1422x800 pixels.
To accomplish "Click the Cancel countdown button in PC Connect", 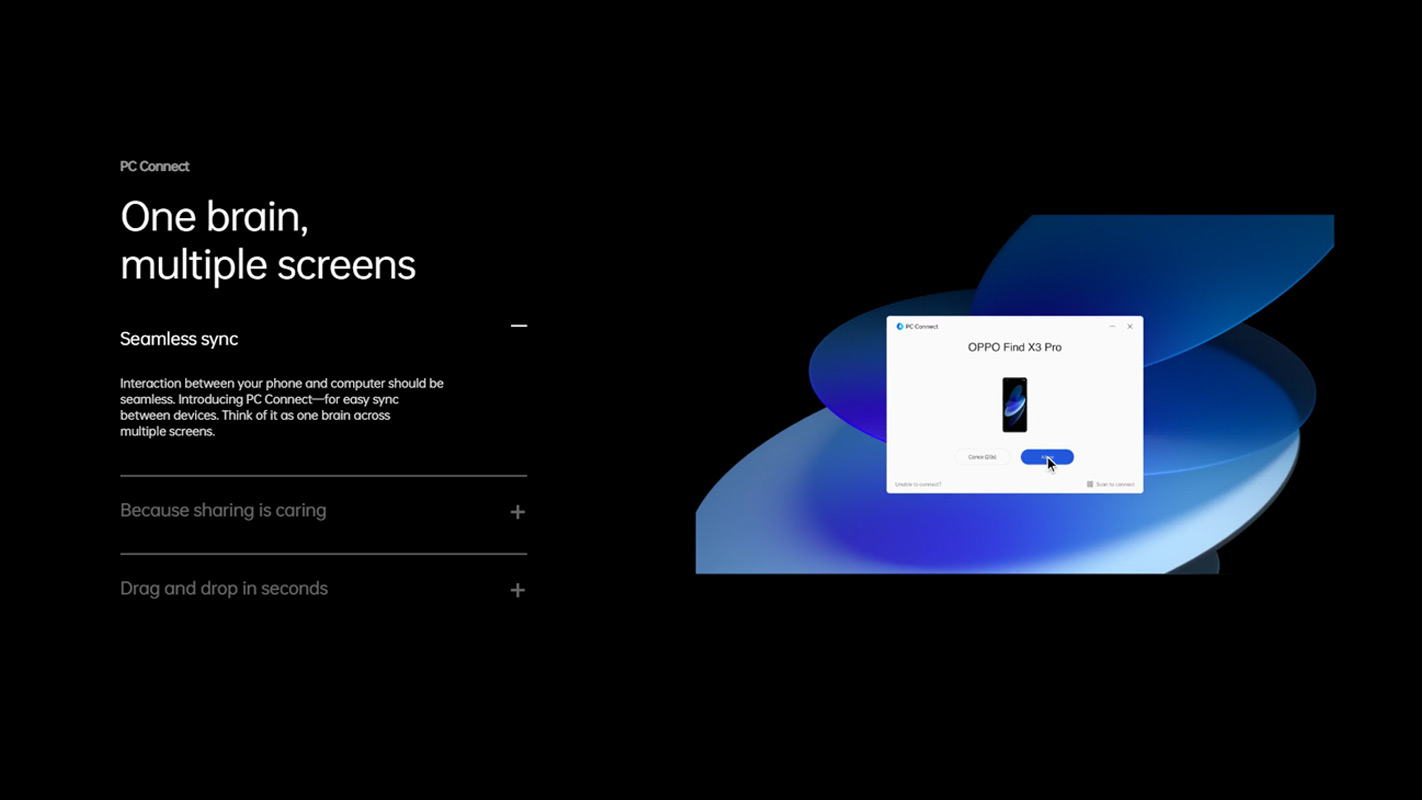I will [x=982, y=457].
